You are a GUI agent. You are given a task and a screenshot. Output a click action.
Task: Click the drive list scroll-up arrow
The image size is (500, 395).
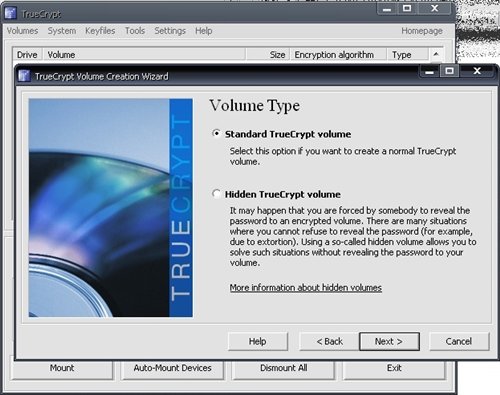pos(436,54)
